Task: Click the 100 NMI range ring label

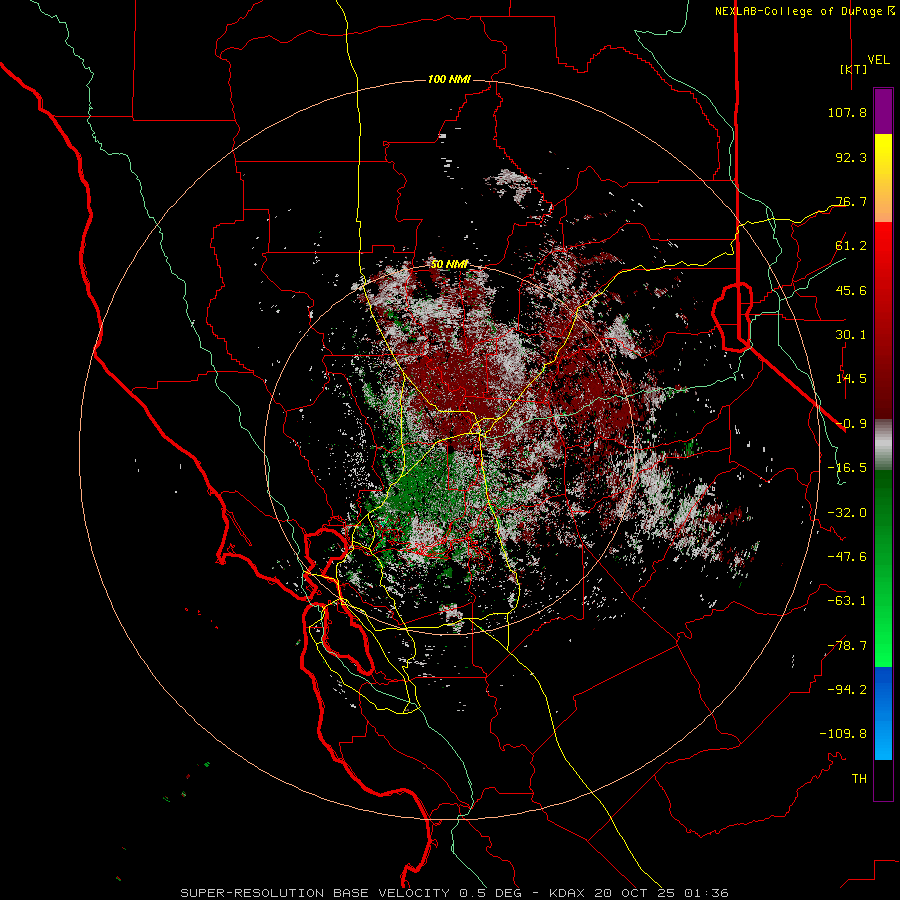Action: pos(449,79)
